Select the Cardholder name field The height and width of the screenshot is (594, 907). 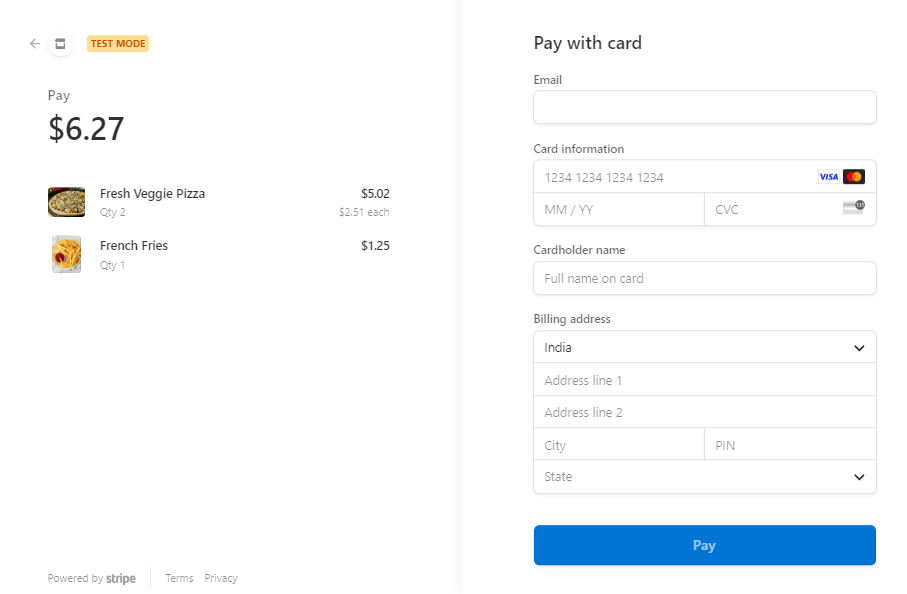704,278
